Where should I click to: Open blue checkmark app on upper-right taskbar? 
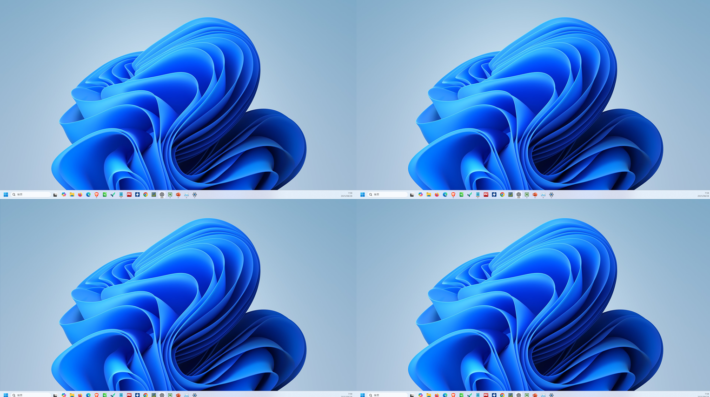[470, 195]
